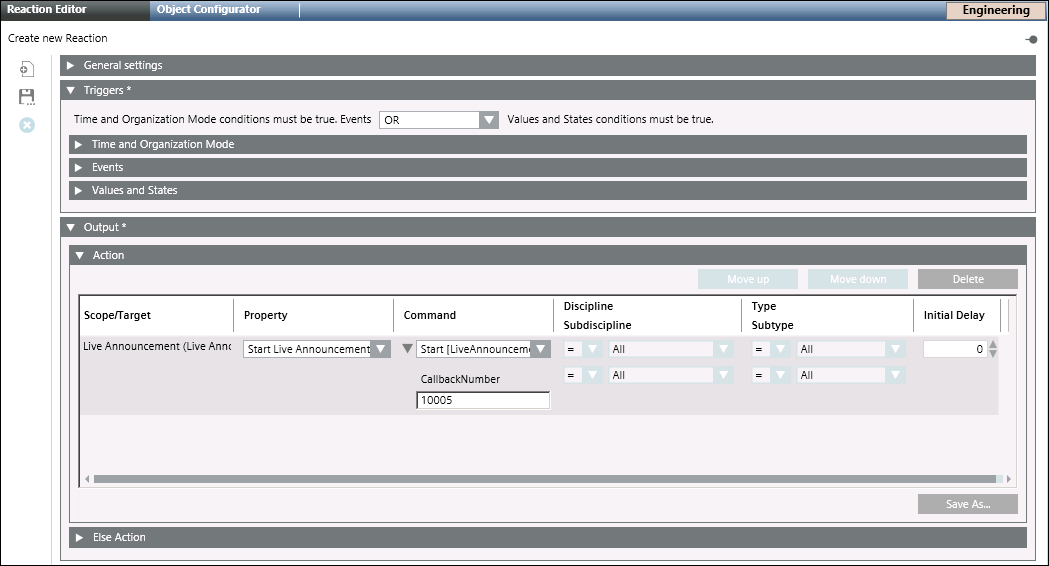Collapse the Triggers section
1049x566 pixels.
70,90
